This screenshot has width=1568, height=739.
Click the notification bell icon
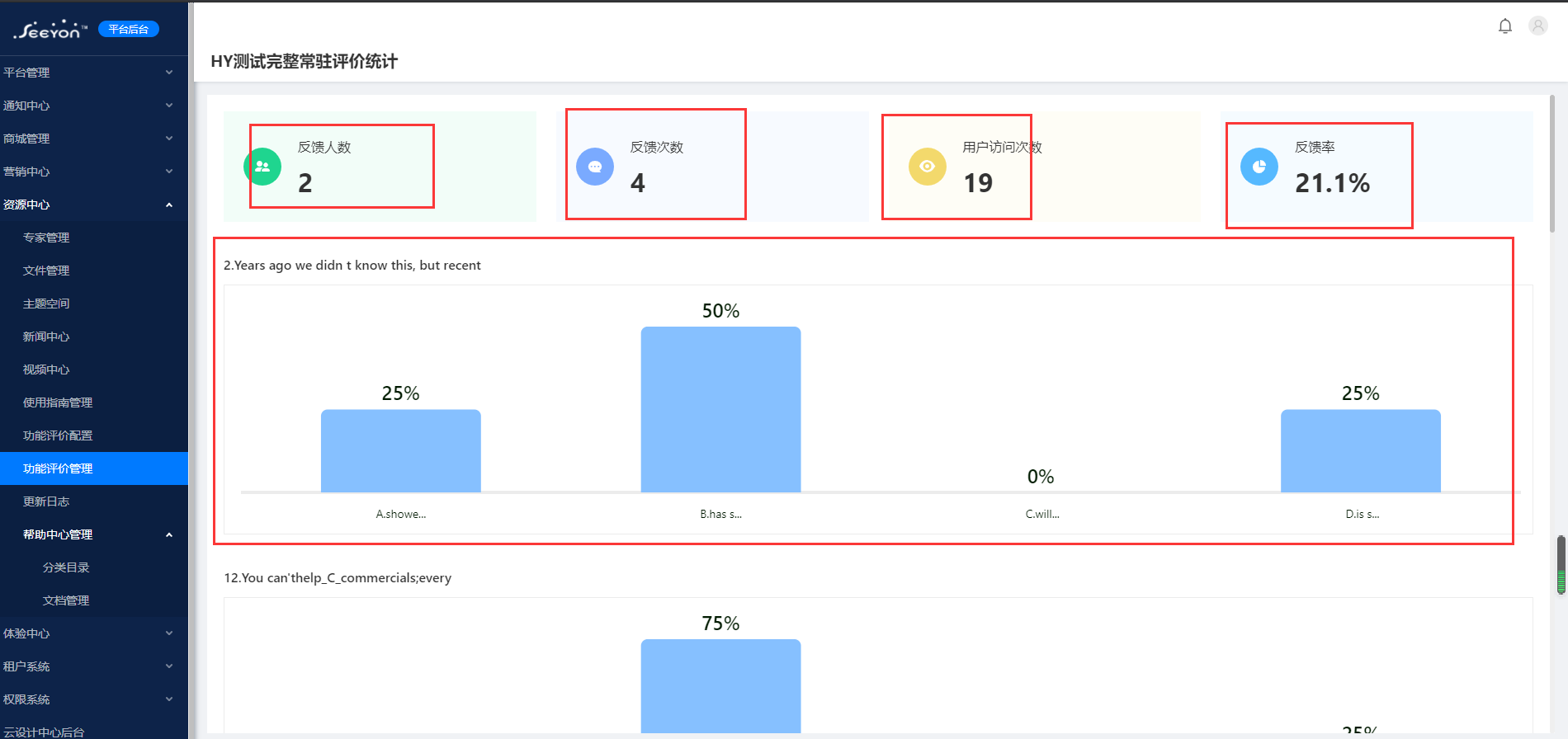point(1505,26)
